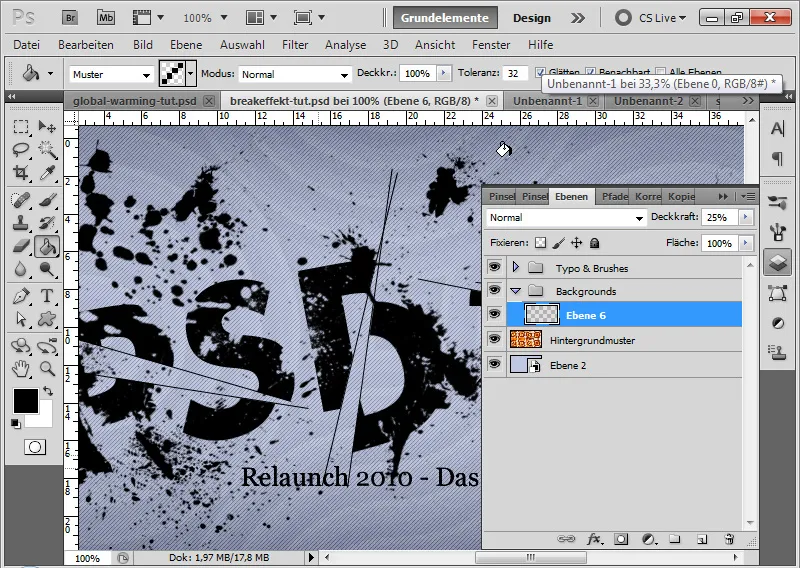The image size is (800, 568).
Task: Select the Zoom tool in toolbox
Action: coord(47,368)
